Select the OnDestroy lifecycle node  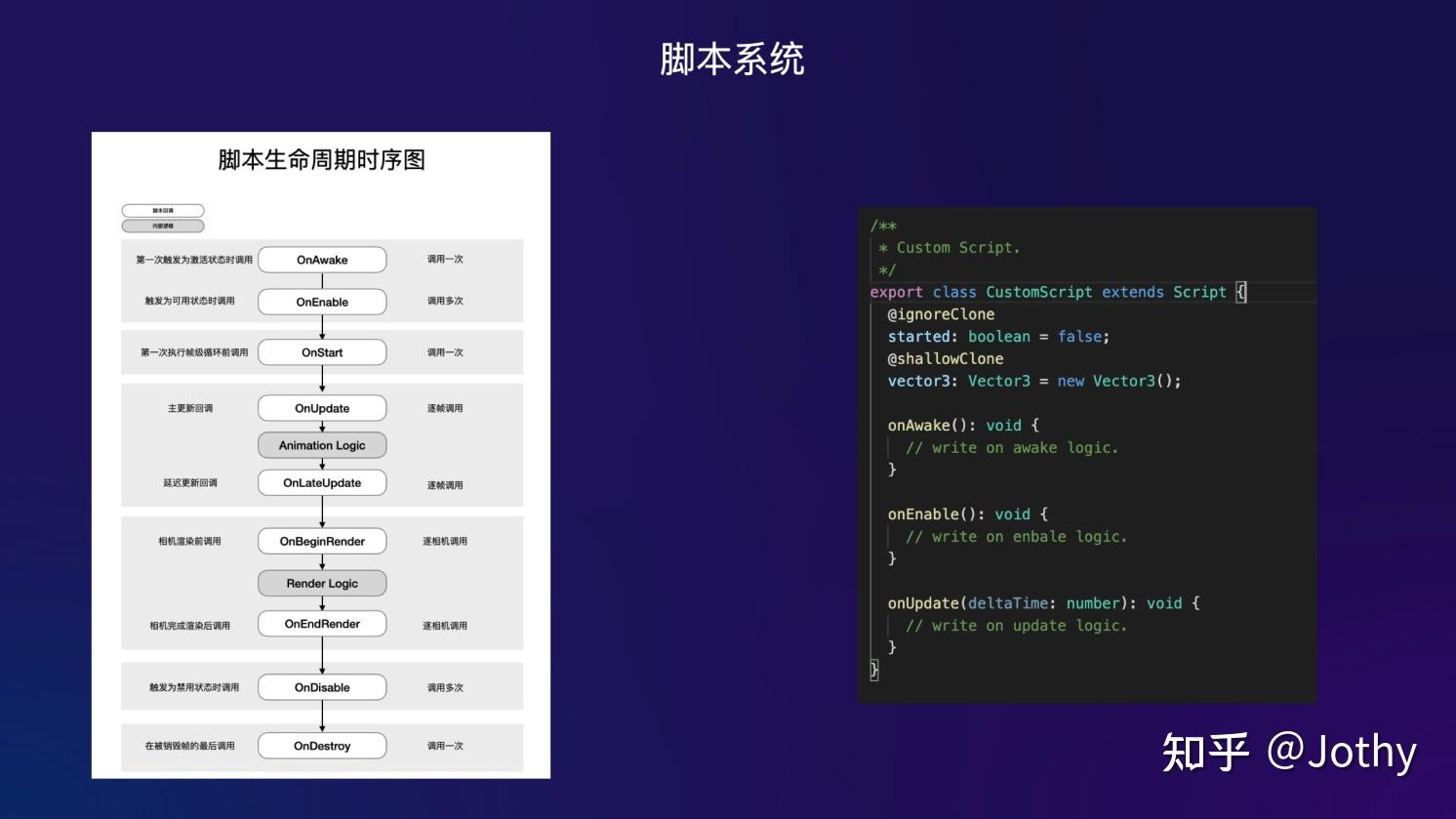(322, 746)
